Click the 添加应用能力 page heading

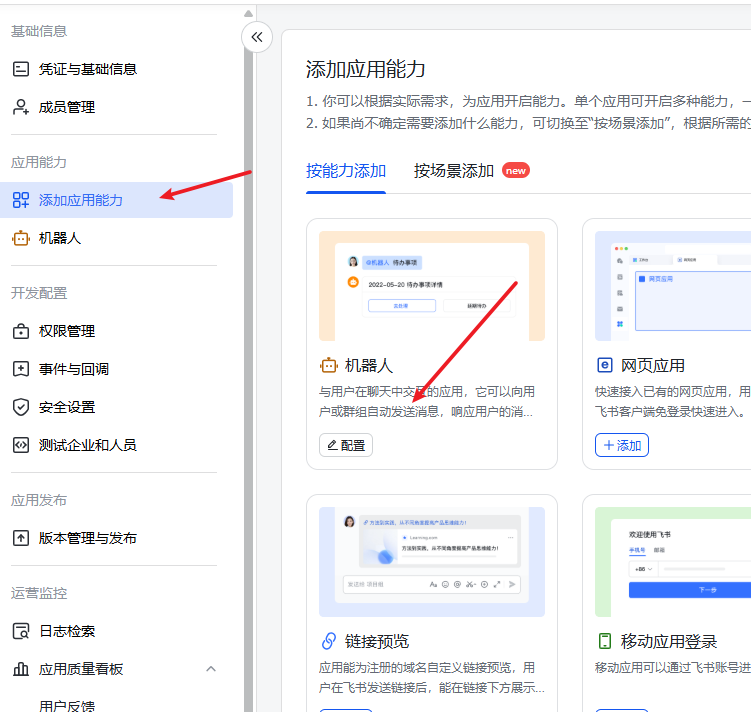[365, 69]
